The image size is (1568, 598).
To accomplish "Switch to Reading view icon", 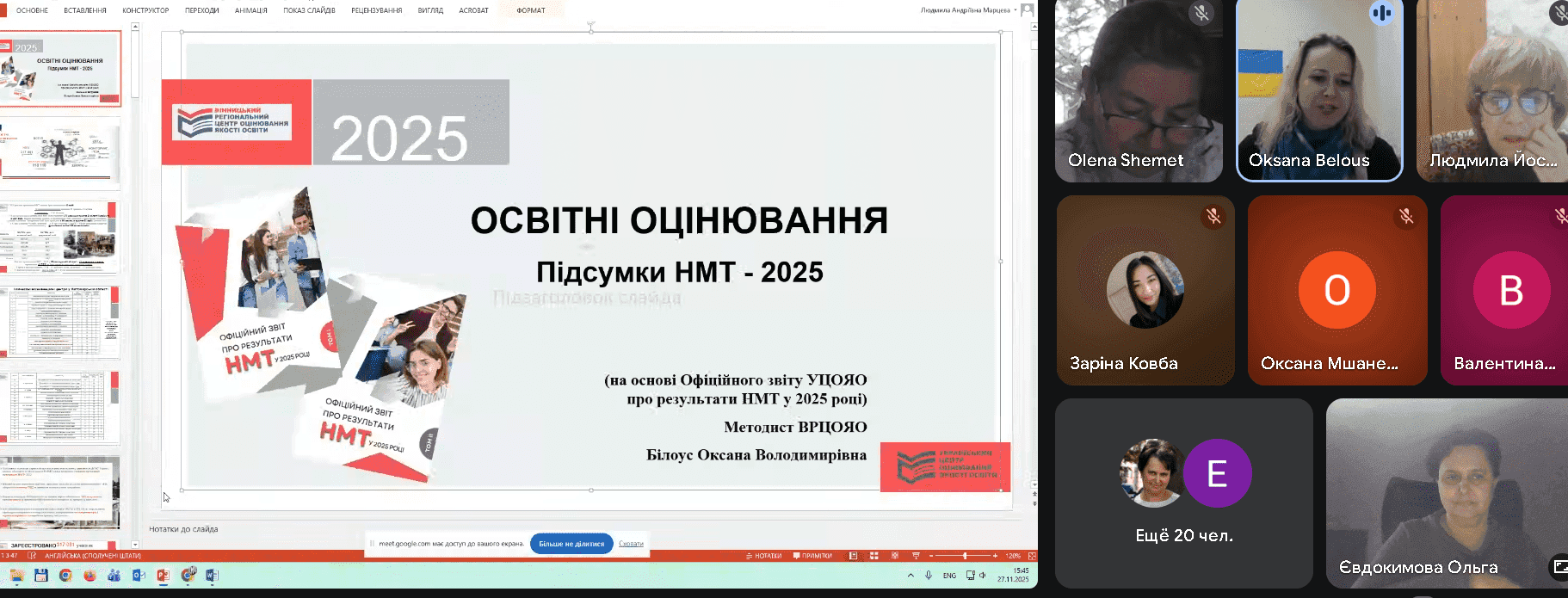I will click(x=895, y=556).
